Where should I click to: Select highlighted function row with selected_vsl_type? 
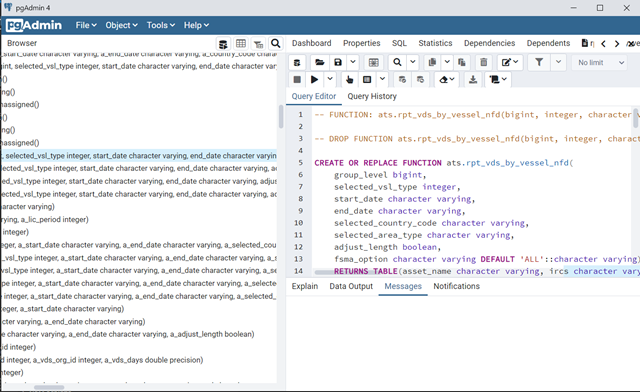click(139, 156)
